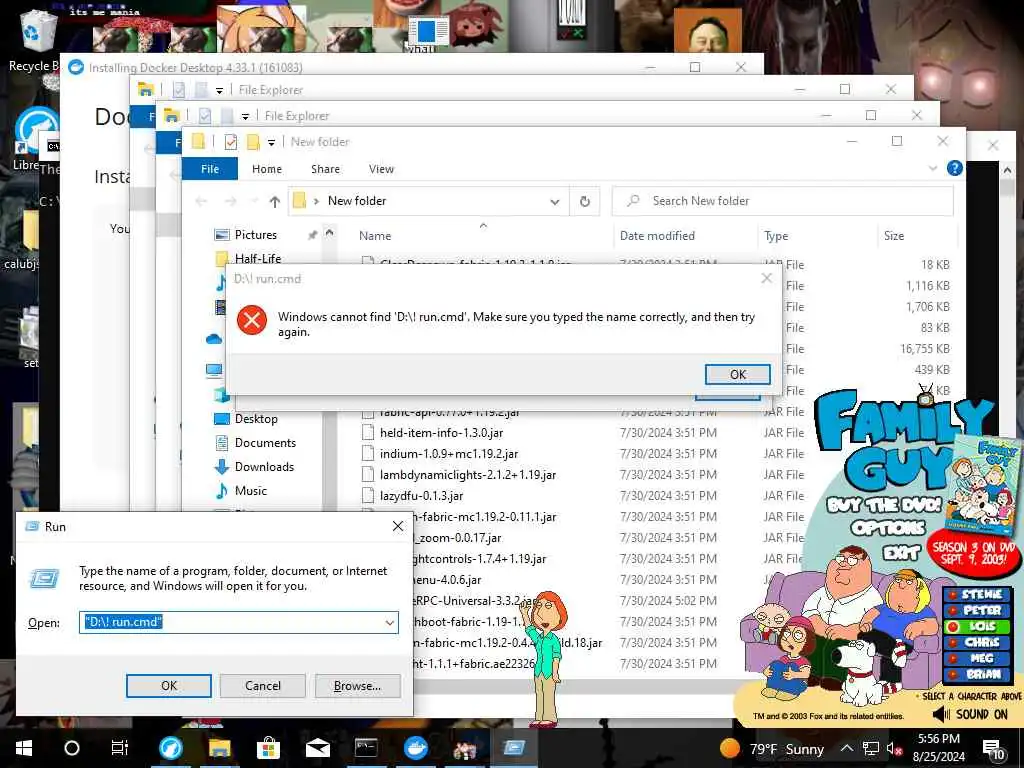Select lazydfu-0.1.3.jar file
The width and height of the screenshot is (1024, 768).
coord(421,496)
